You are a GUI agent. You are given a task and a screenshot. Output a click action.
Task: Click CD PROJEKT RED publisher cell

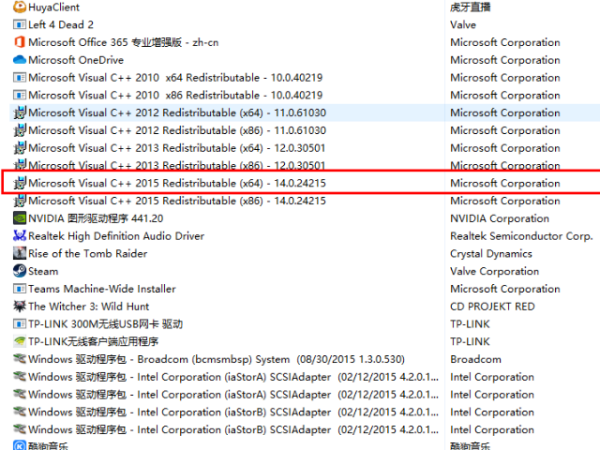tap(492, 307)
